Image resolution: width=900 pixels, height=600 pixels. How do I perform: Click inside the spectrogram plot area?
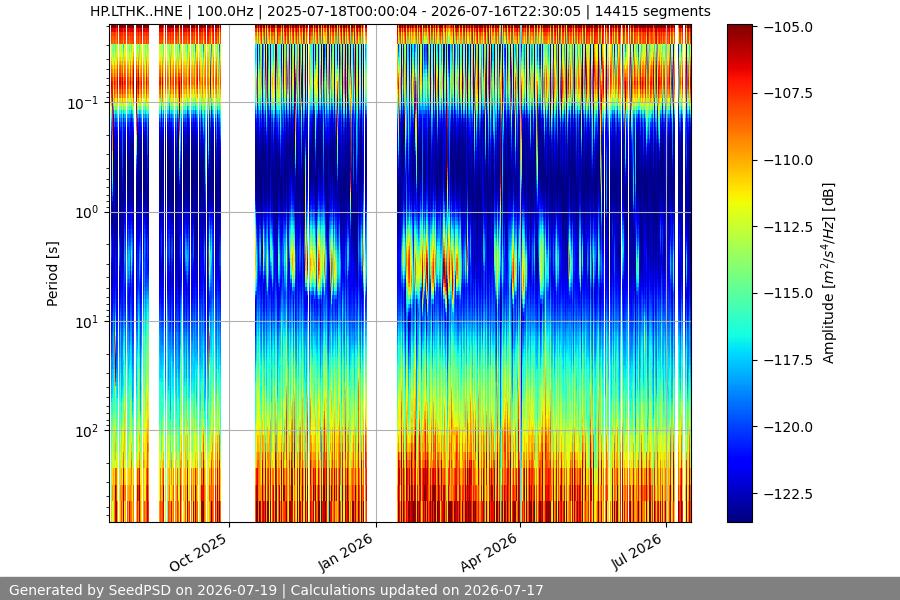pyautogui.click(x=401, y=273)
